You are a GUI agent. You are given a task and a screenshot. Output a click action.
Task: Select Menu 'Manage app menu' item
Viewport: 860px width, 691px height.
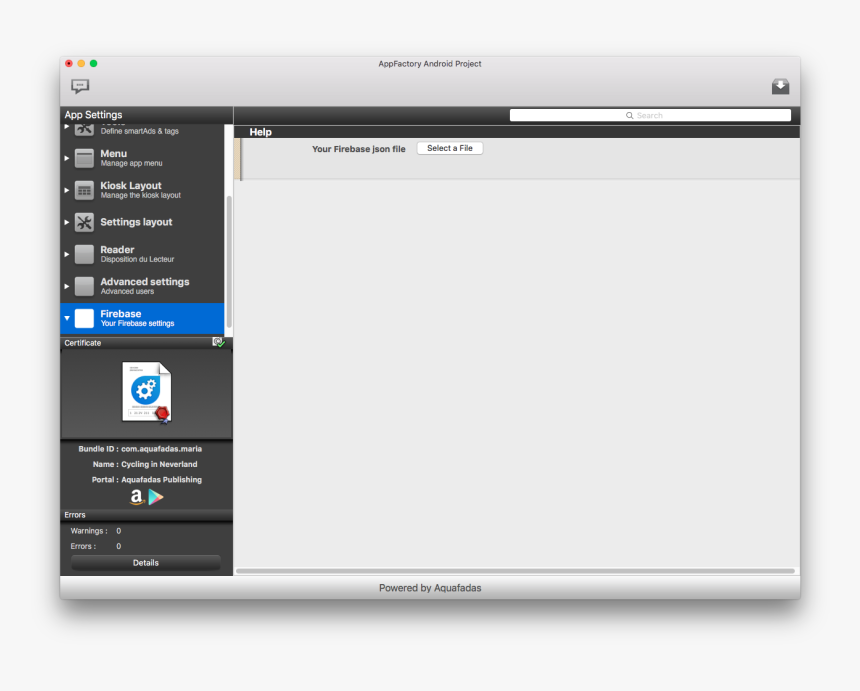[x=143, y=158]
